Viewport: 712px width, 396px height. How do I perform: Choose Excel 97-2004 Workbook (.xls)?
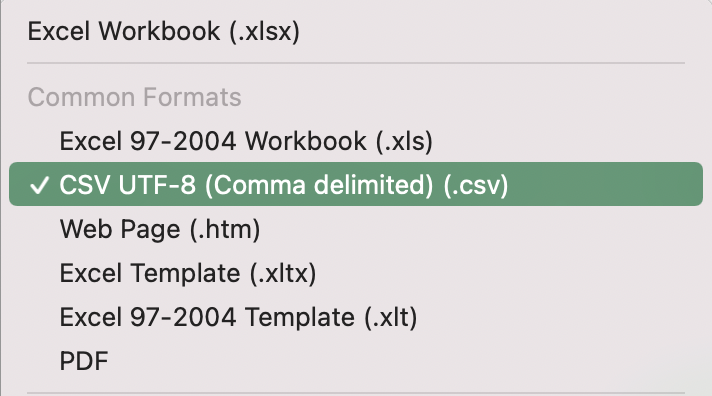356,141
